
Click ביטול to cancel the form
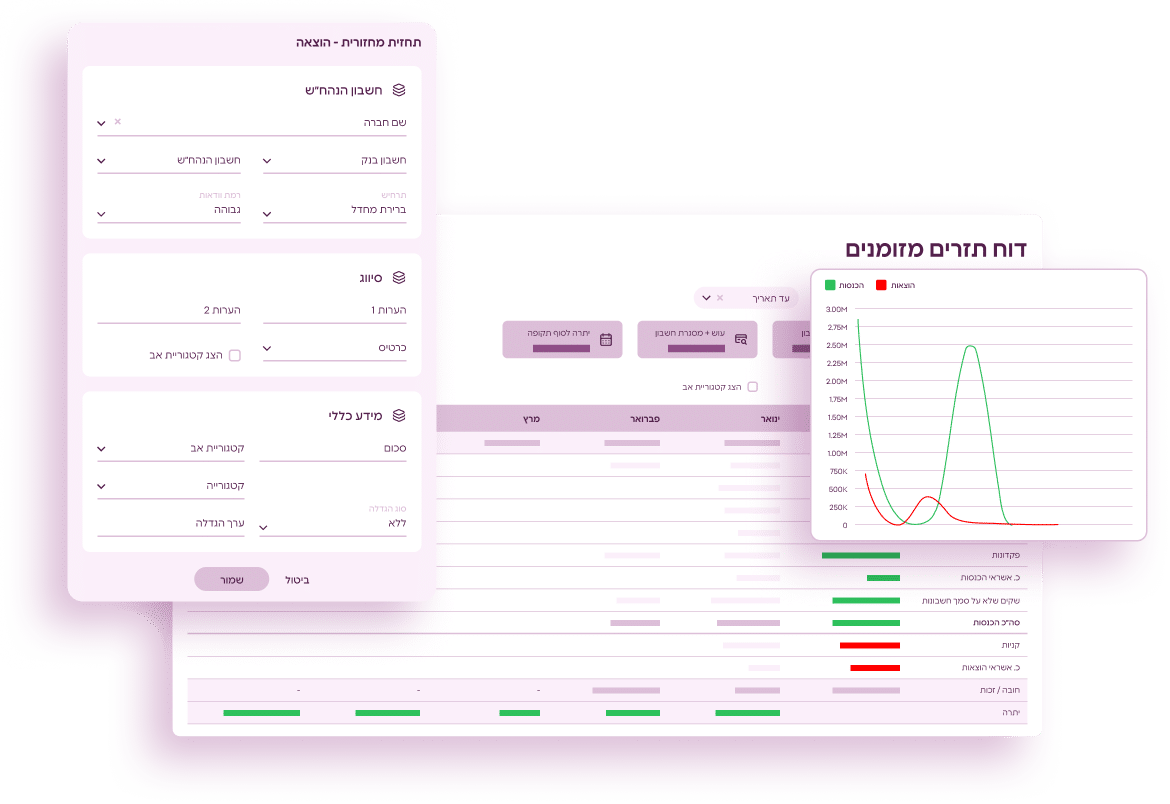pos(297,579)
